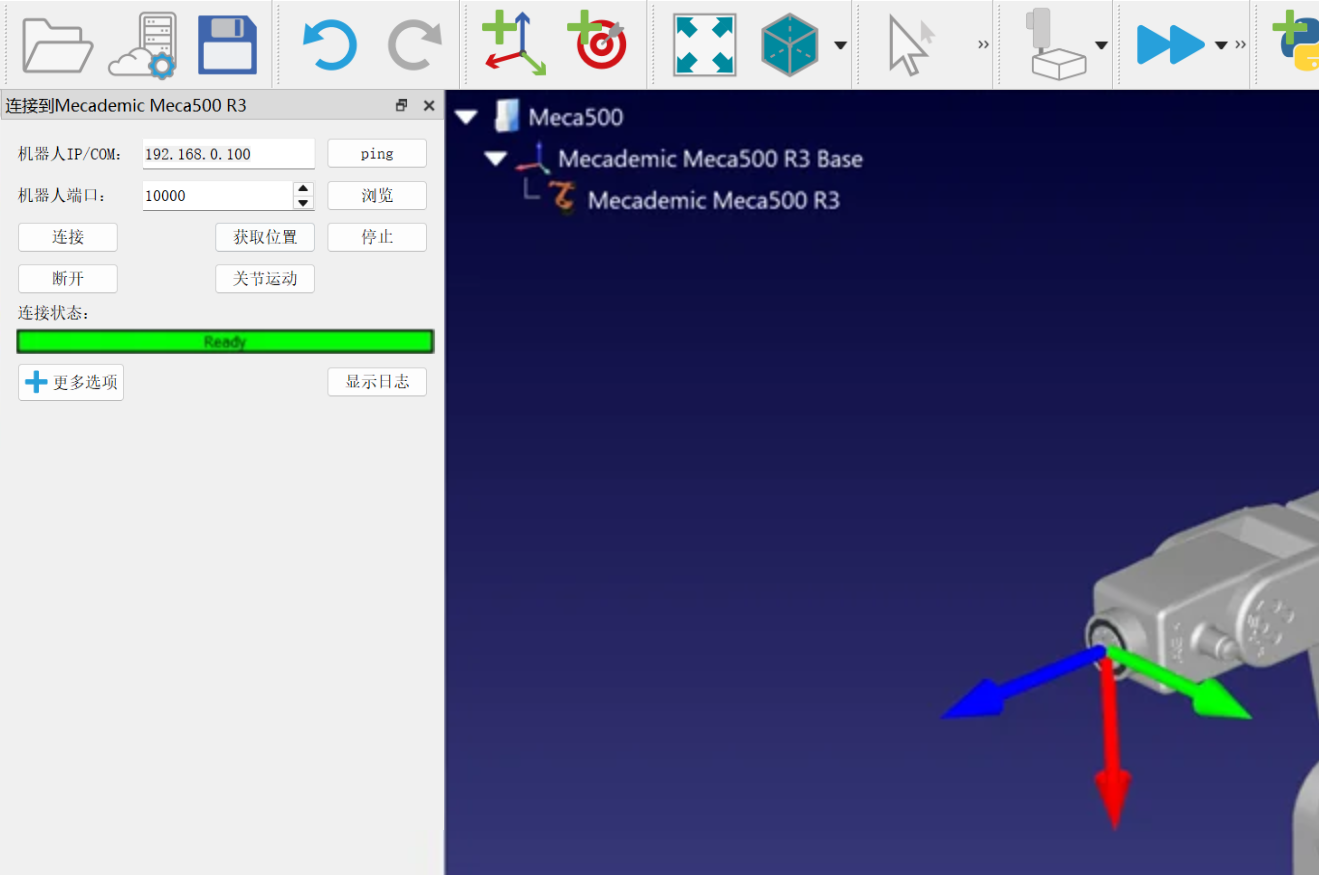Open the fast simulation speed dropdown arrow
The image size is (1319, 875).
click(x=1220, y=45)
